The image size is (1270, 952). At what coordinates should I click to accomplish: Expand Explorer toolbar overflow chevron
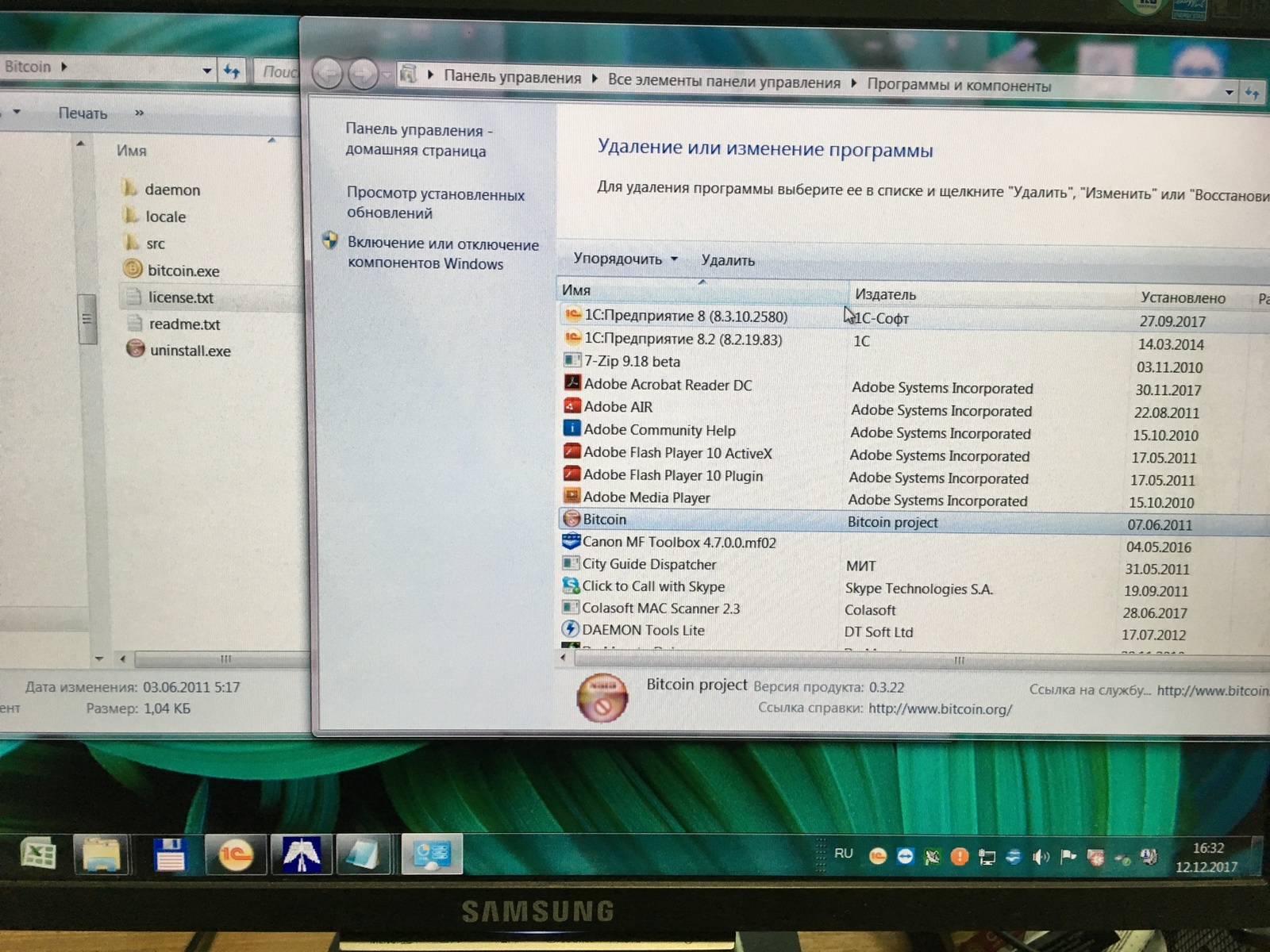click(x=140, y=113)
